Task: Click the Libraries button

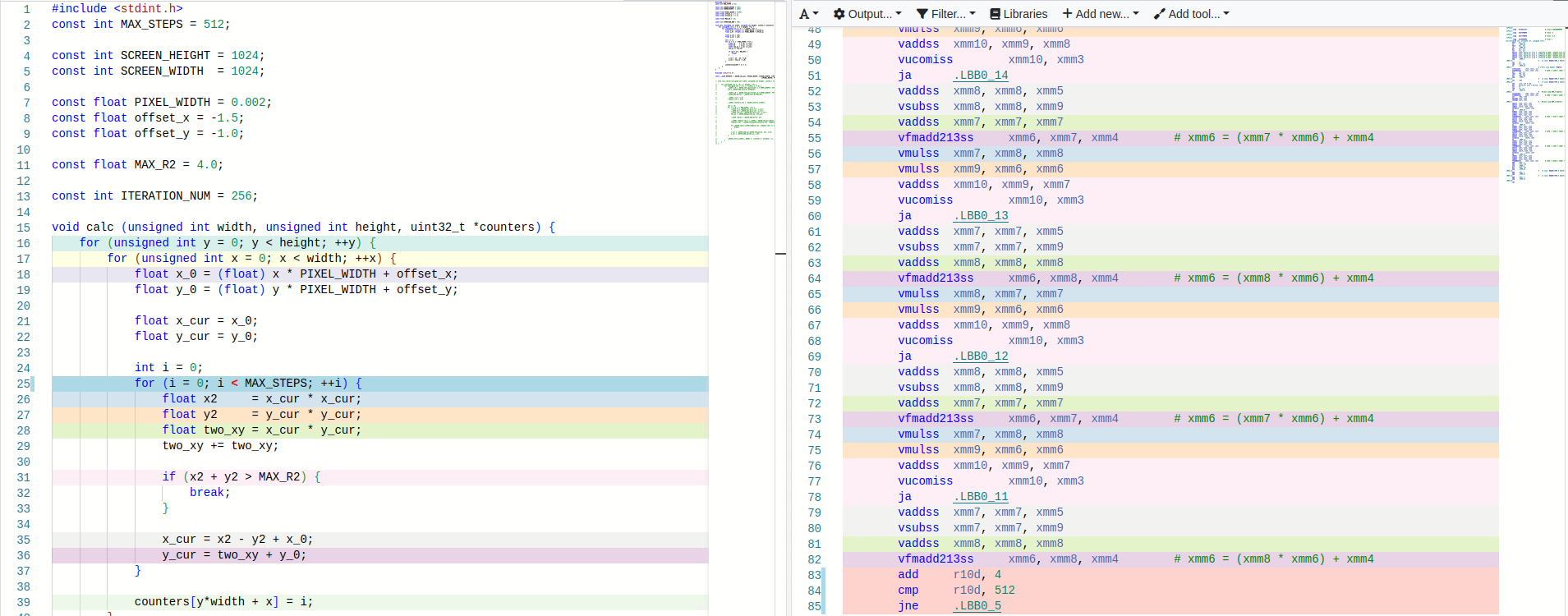Action: tap(1019, 14)
